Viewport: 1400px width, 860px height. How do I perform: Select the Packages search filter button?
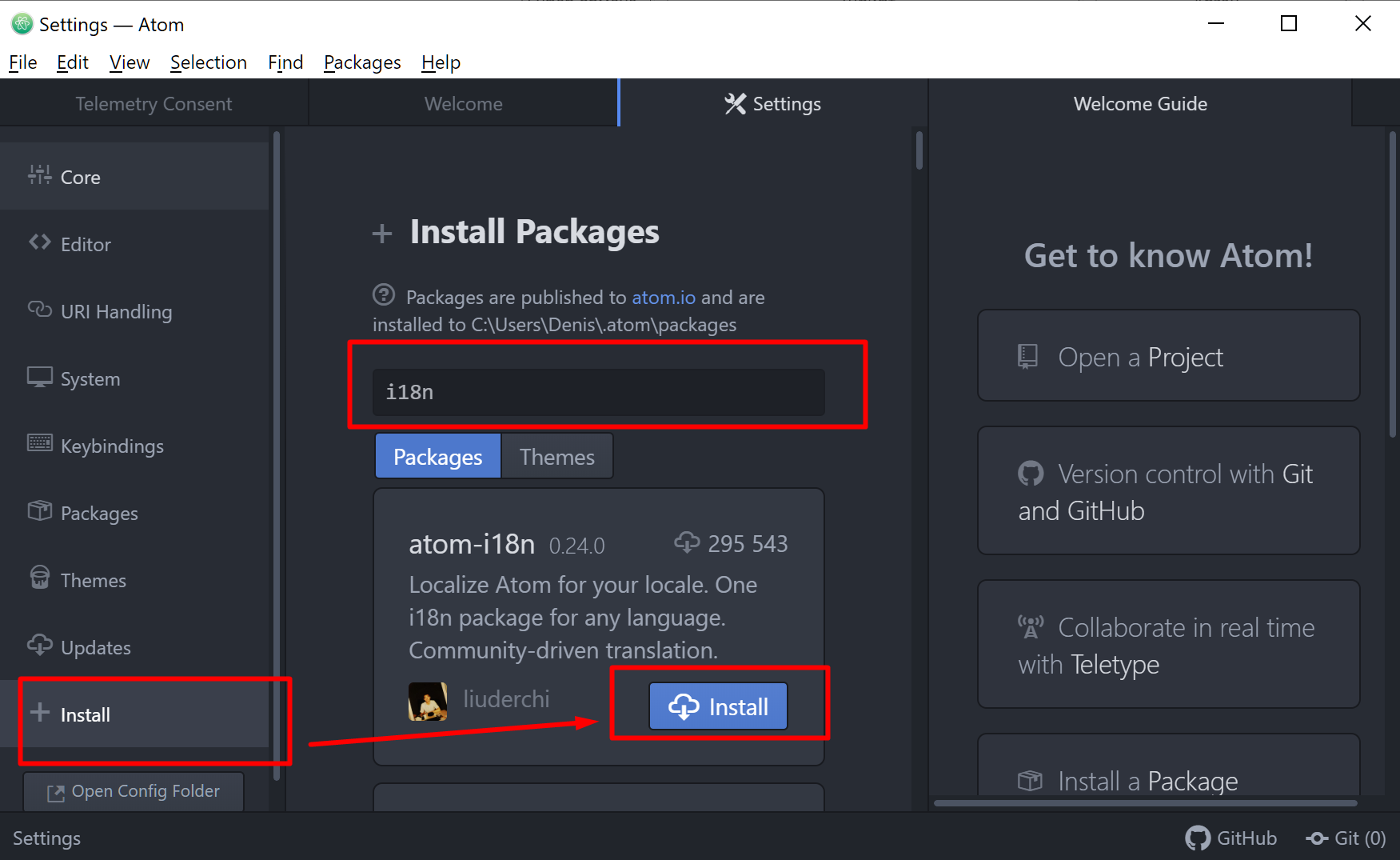click(438, 457)
